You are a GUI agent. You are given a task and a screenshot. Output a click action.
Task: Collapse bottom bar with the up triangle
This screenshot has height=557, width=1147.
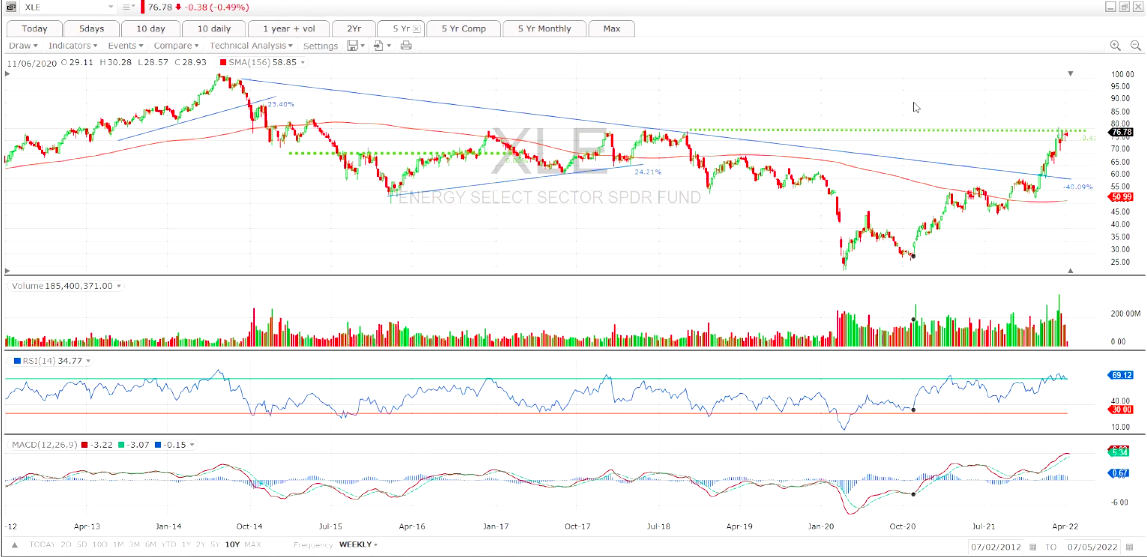[x=16, y=545]
